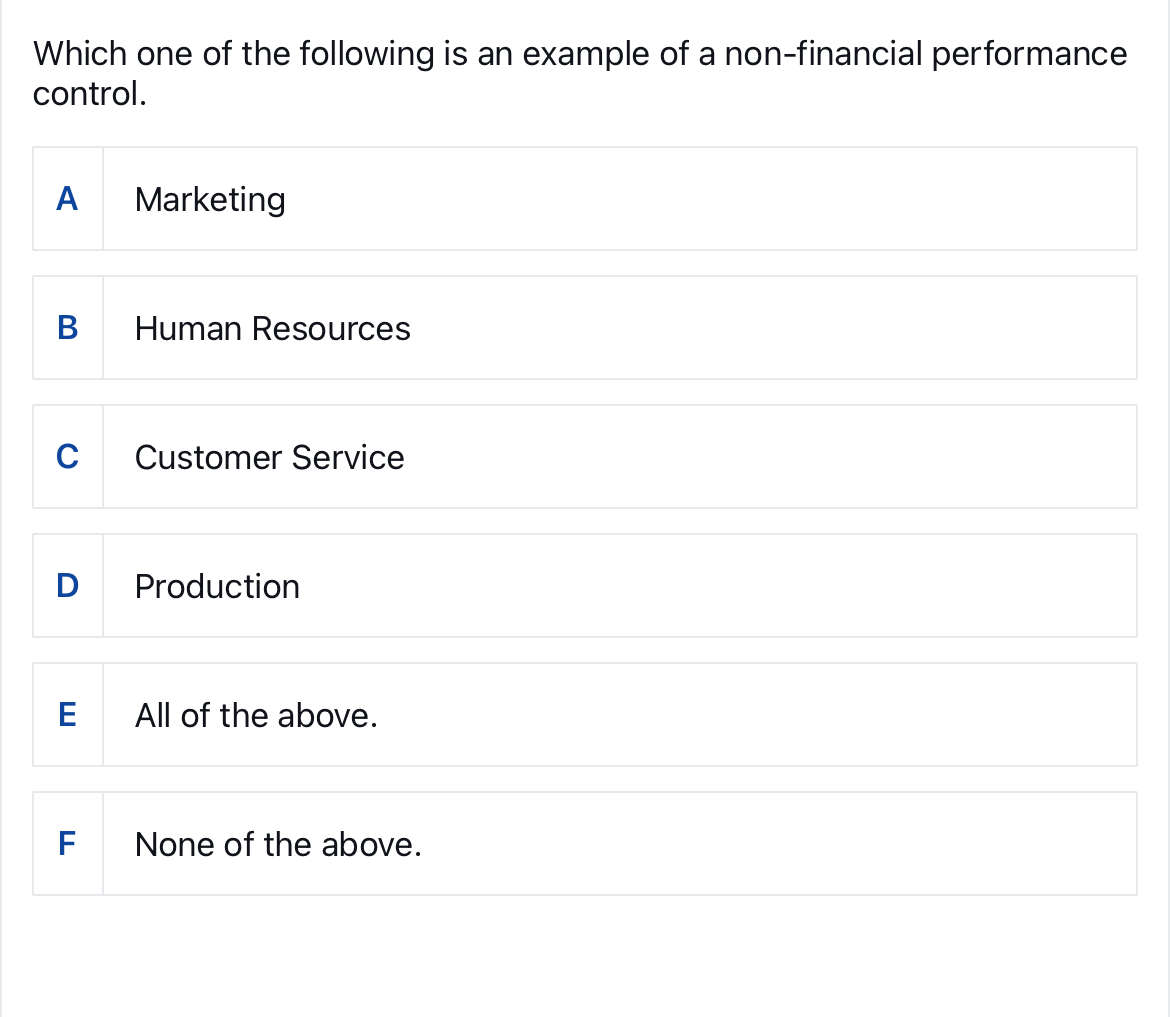Select answer option F None of the above
Image resolution: width=1170 pixels, height=1017 pixels.
click(585, 843)
